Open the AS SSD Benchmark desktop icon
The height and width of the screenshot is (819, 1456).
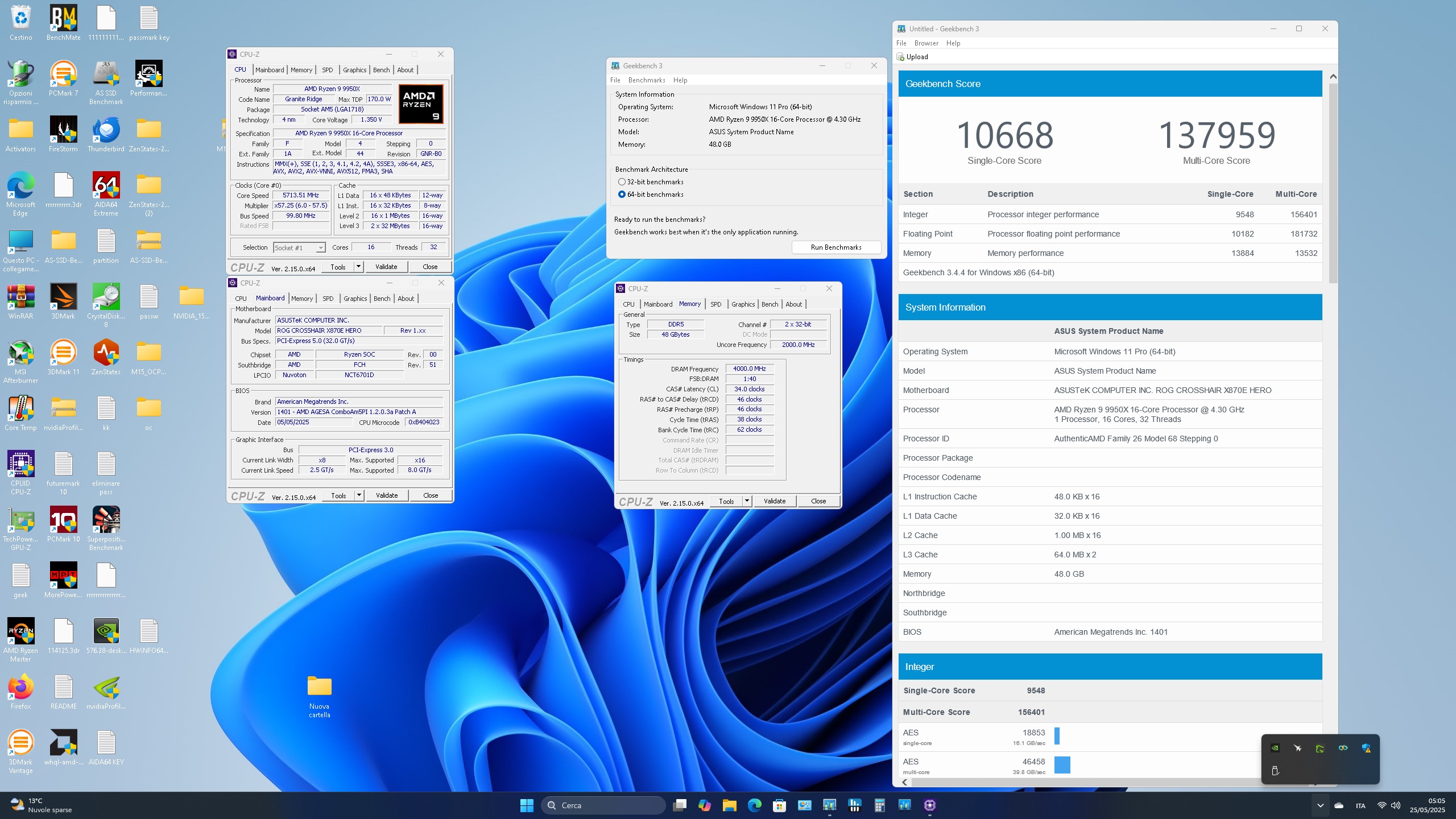pos(106,83)
